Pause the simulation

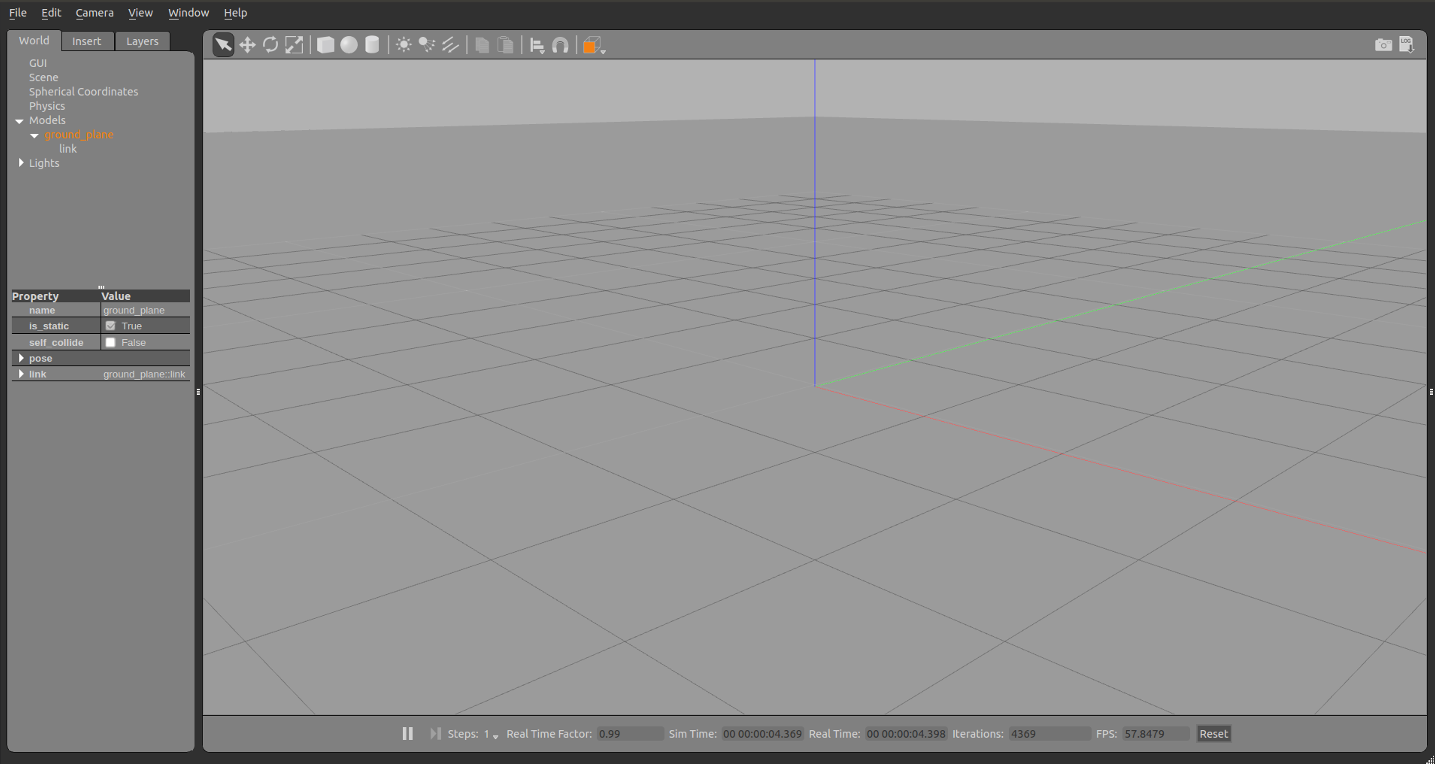coord(408,734)
